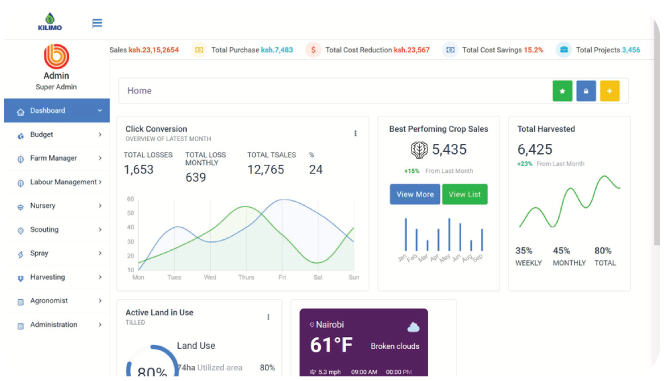The width and height of the screenshot is (664, 381).
Task: Expand the Labour Management submenu arrow
Action: (x=100, y=182)
